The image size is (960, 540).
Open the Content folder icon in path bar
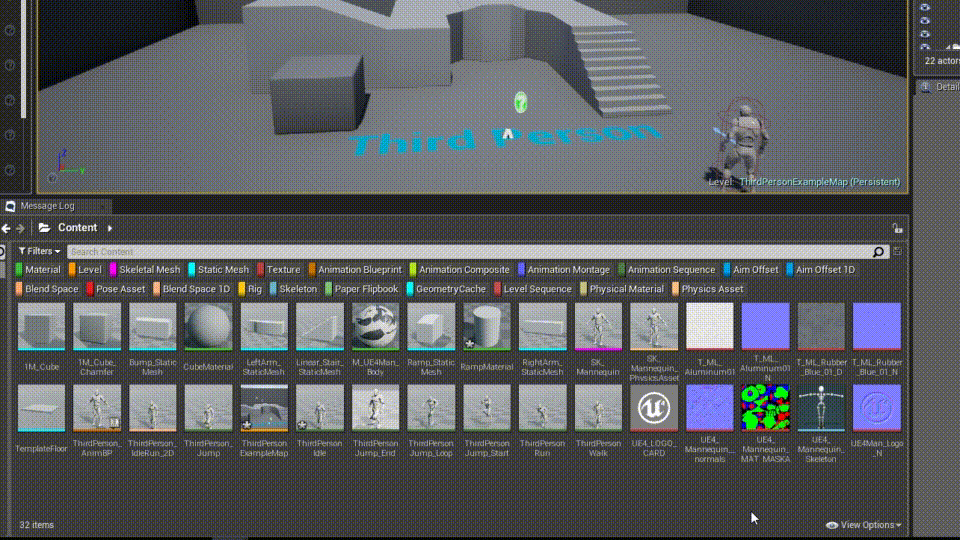[x=44, y=228]
